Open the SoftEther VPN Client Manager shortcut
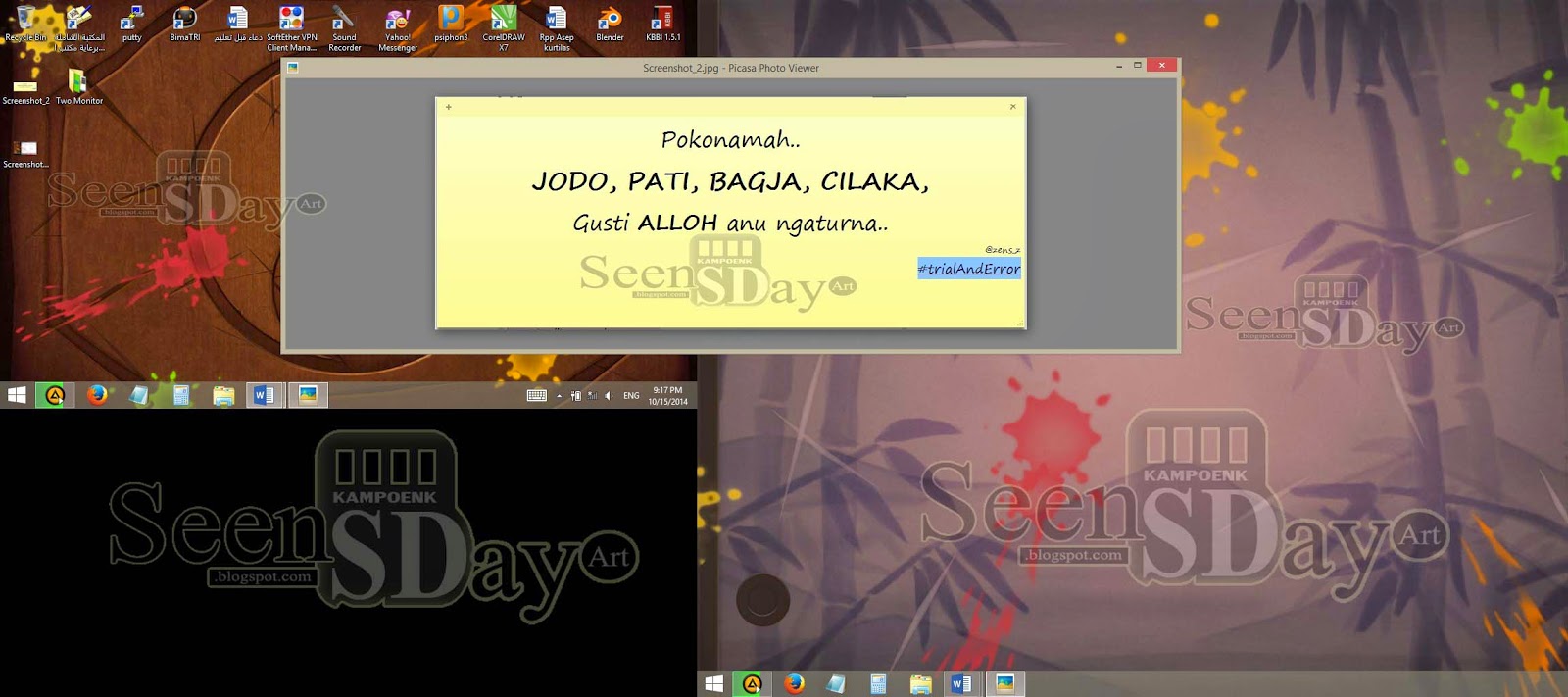Screen dimensions: 1568x697 pyautogui.click(x=292, y=28)
